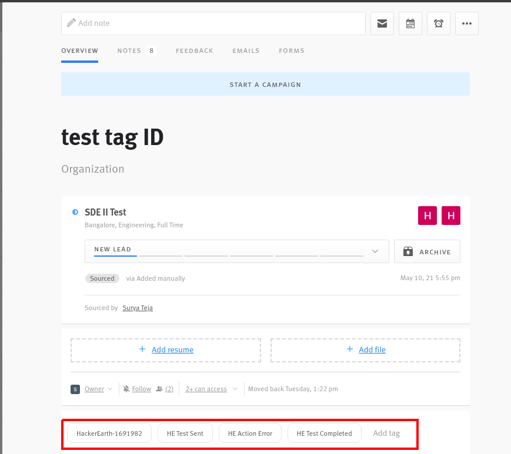Screen dimensions: 511x454
Task: Toggle Follow with the bell icon
Action: click(137, 389)
